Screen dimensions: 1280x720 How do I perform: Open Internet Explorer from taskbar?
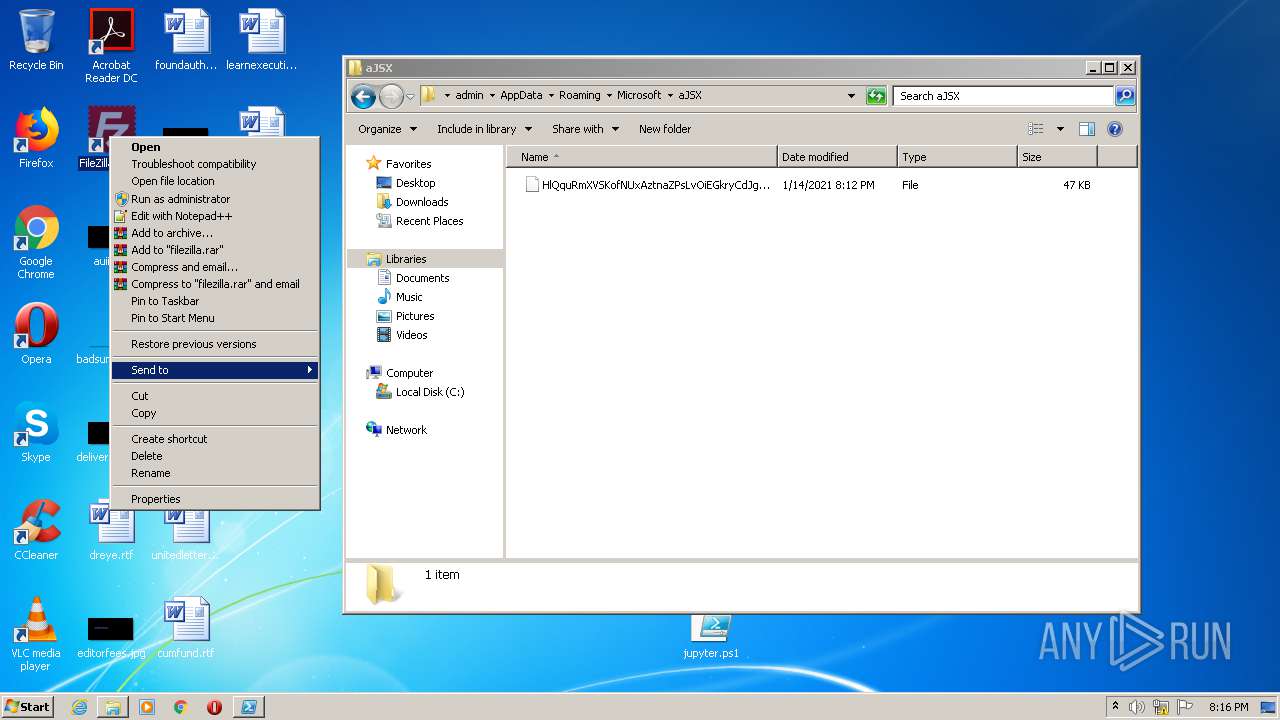(x=79, y=707)
